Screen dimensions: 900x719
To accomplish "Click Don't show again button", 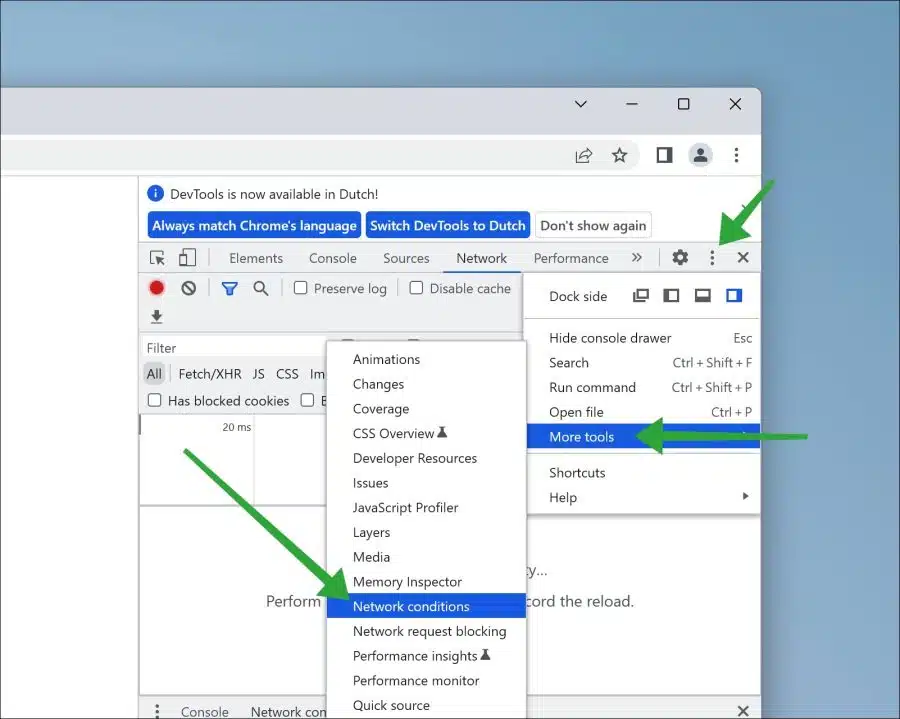I will [593, 226].
